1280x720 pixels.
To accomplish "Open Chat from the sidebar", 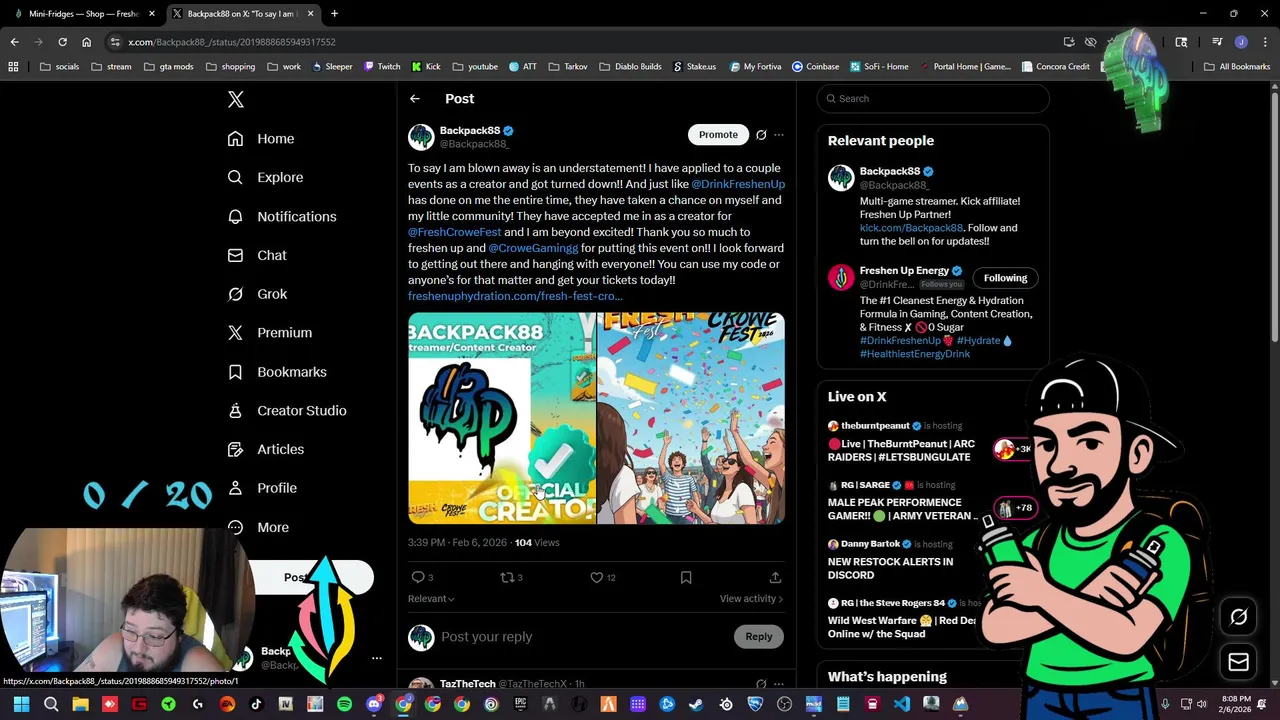I will pyautogui.click(x=257, y=256).
